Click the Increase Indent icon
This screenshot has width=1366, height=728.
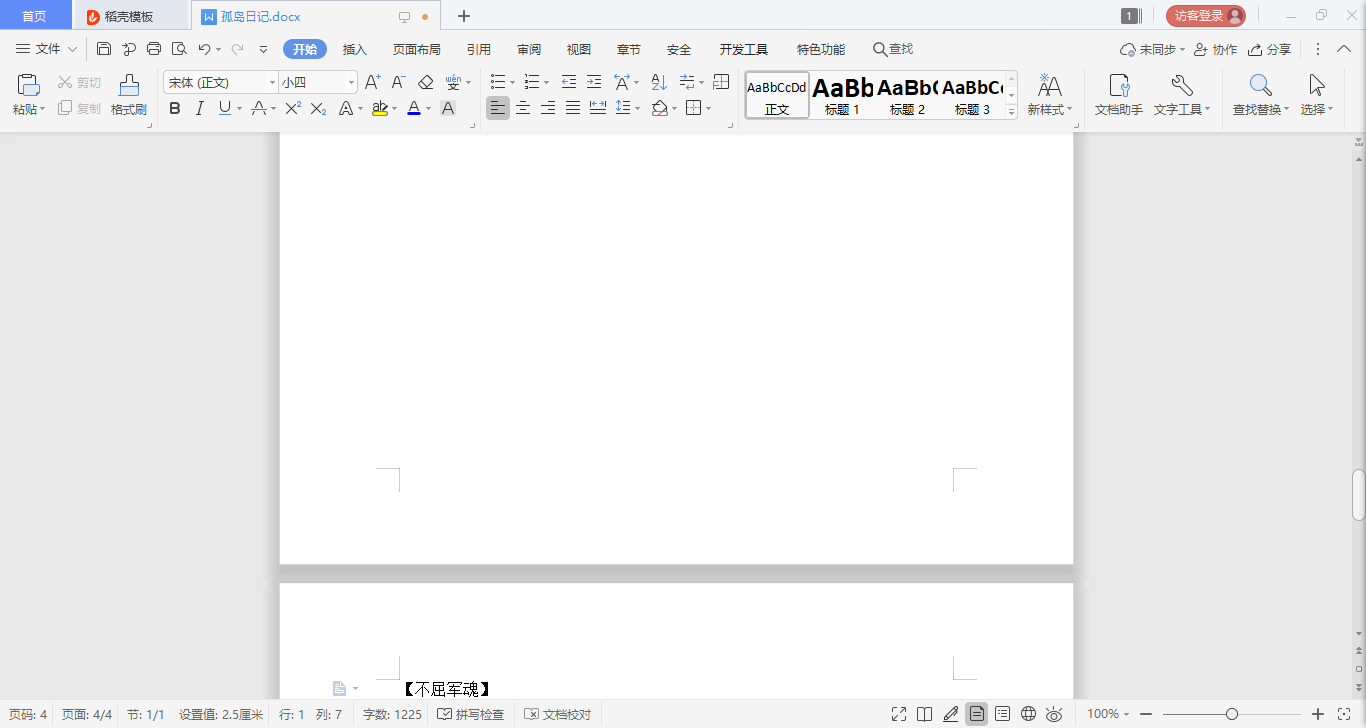594,82
